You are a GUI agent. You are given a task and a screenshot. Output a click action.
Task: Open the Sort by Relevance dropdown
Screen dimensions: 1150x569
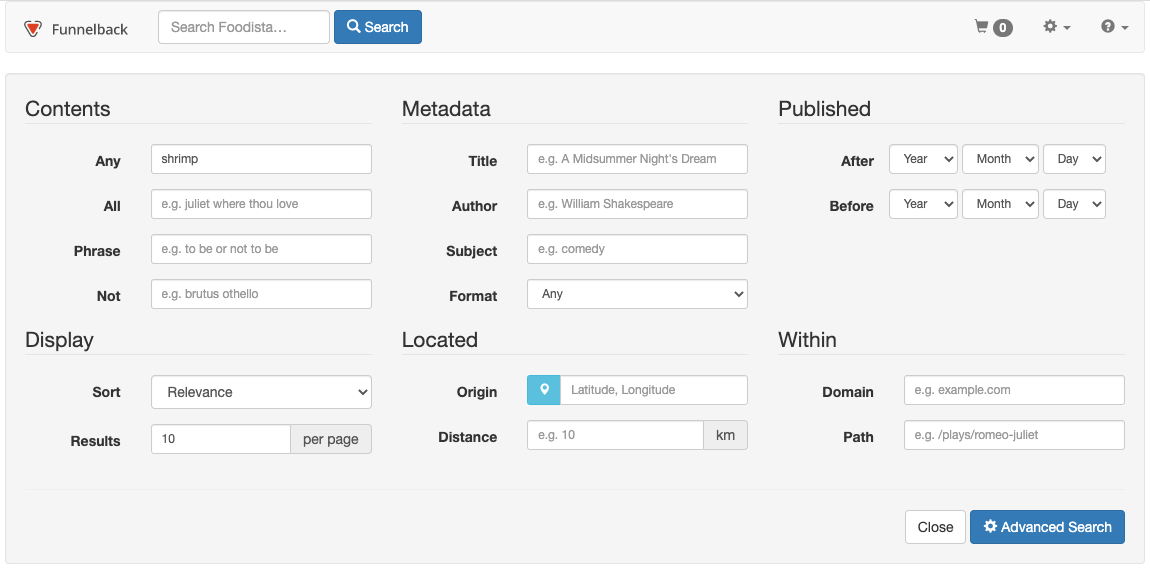point(261,392)
